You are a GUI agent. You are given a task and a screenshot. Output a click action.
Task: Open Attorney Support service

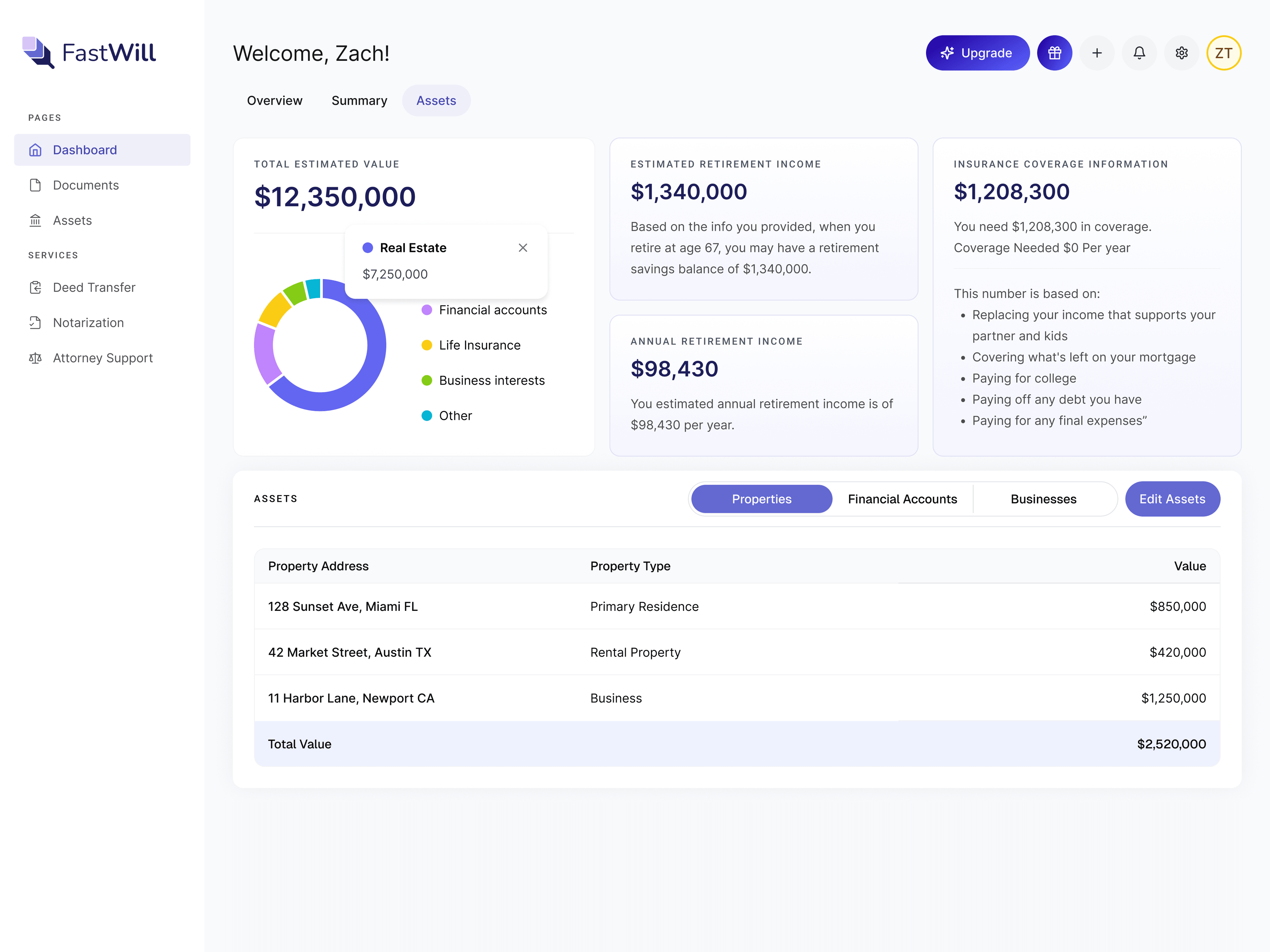(x=102, y=358)
